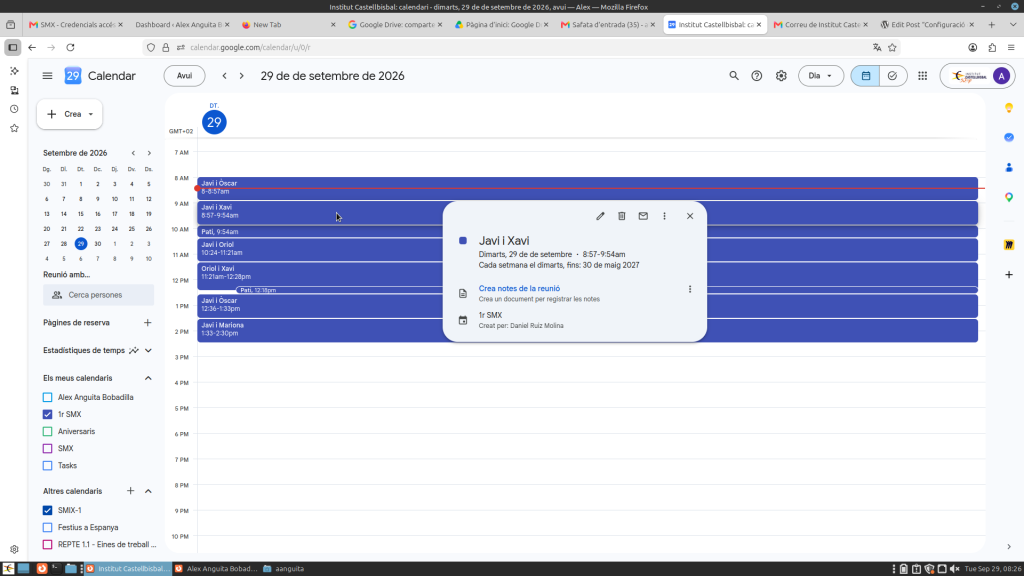The image size is (1024, 576).
Task: Uncheck the 1r SMX calendar
Action: click(x=48, y=414)
